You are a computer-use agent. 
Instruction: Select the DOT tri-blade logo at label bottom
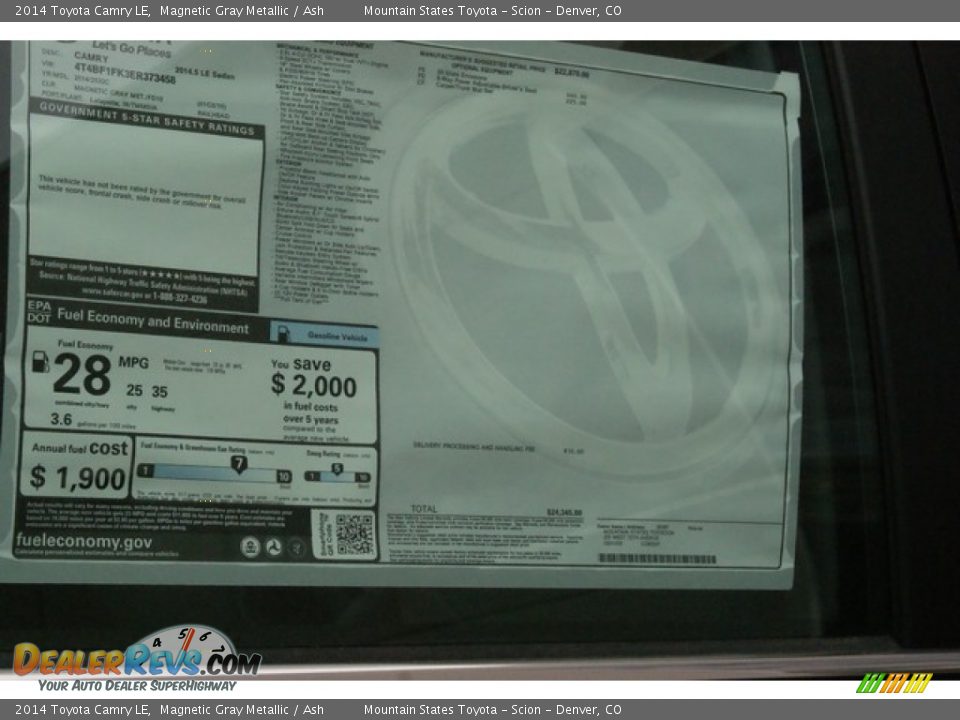pos(272,545)
